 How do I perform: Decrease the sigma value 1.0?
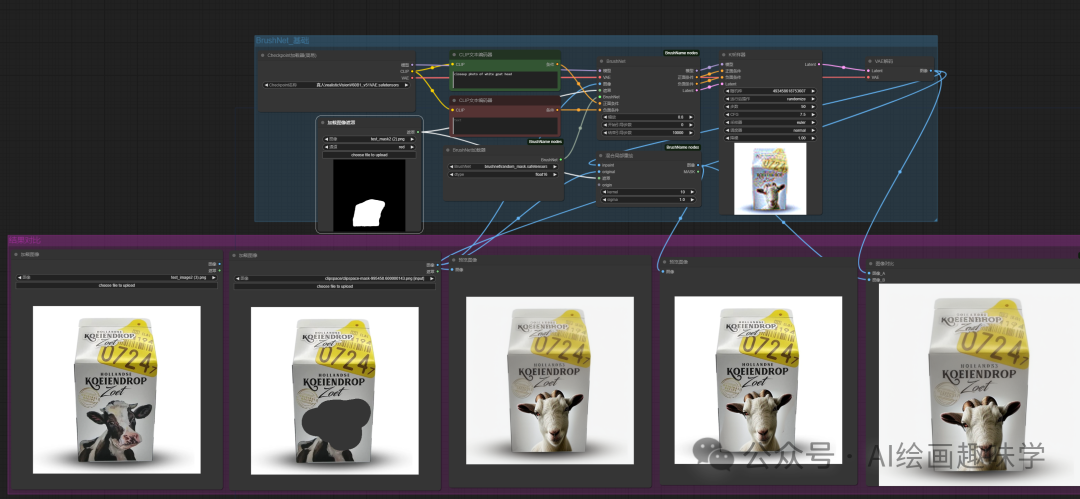tap(605, 199)
